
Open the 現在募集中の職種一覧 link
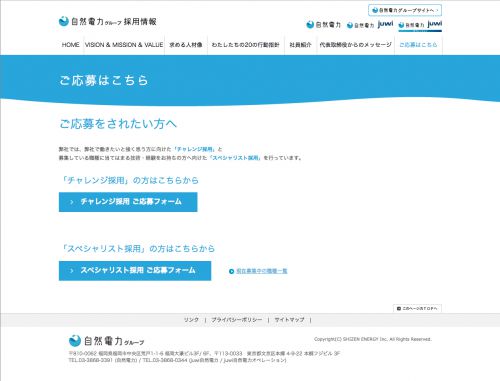tap(262, 271)
